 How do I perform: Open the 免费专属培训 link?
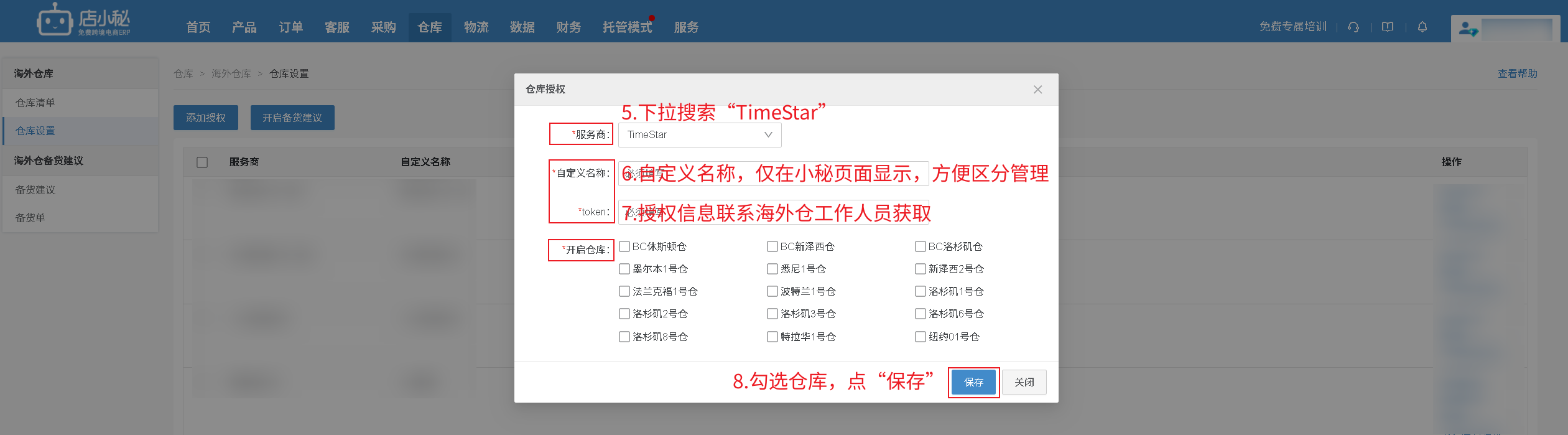pyautogui.click(x=1293, y=27)
